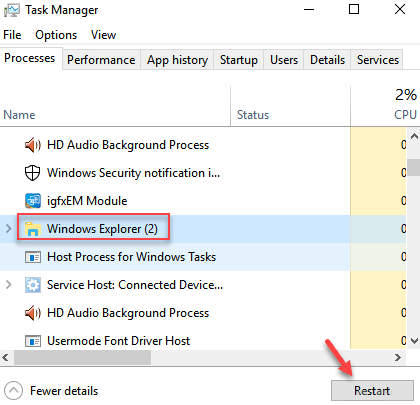Viewport: 420px width, 405px height.
Task: Select the Host Process for Windows Tasks row
Action: pyautogui.click(x=203, y=257)
